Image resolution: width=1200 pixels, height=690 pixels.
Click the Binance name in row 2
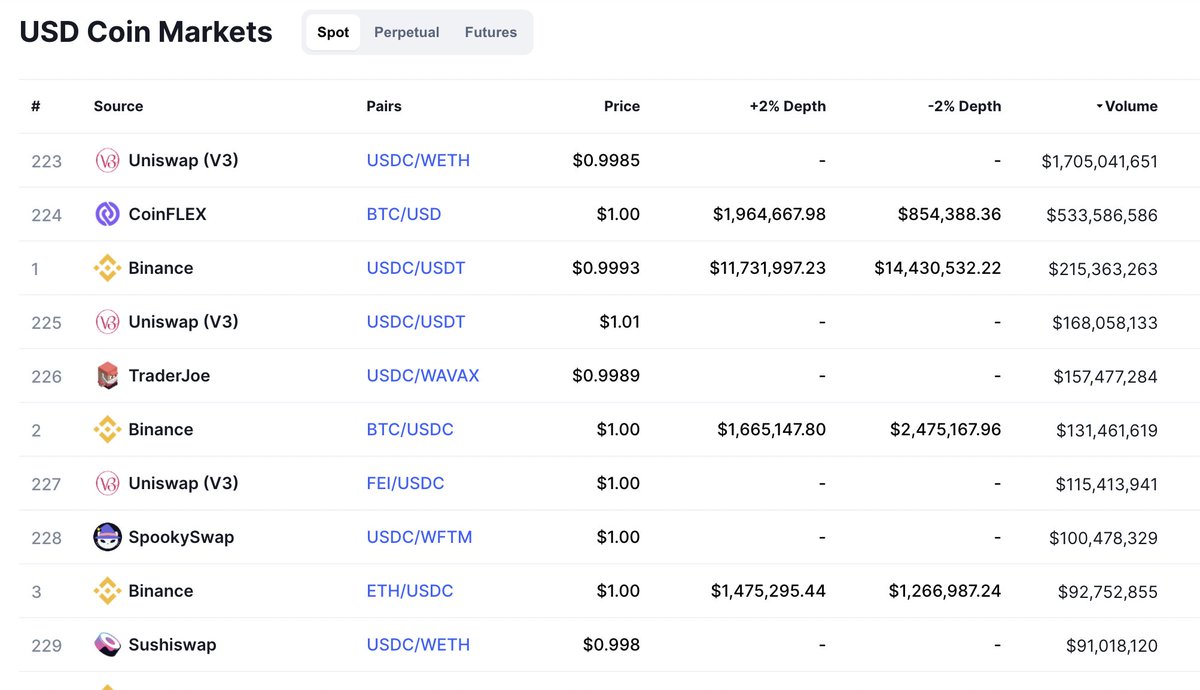click(161, 430)
